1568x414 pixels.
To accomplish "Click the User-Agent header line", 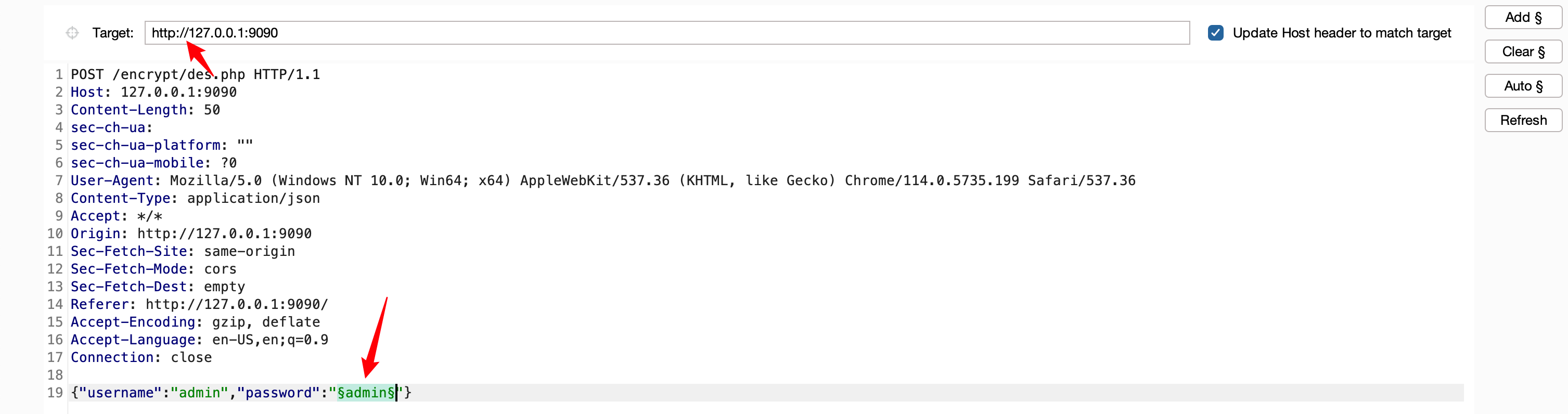I will pos(602,180).
